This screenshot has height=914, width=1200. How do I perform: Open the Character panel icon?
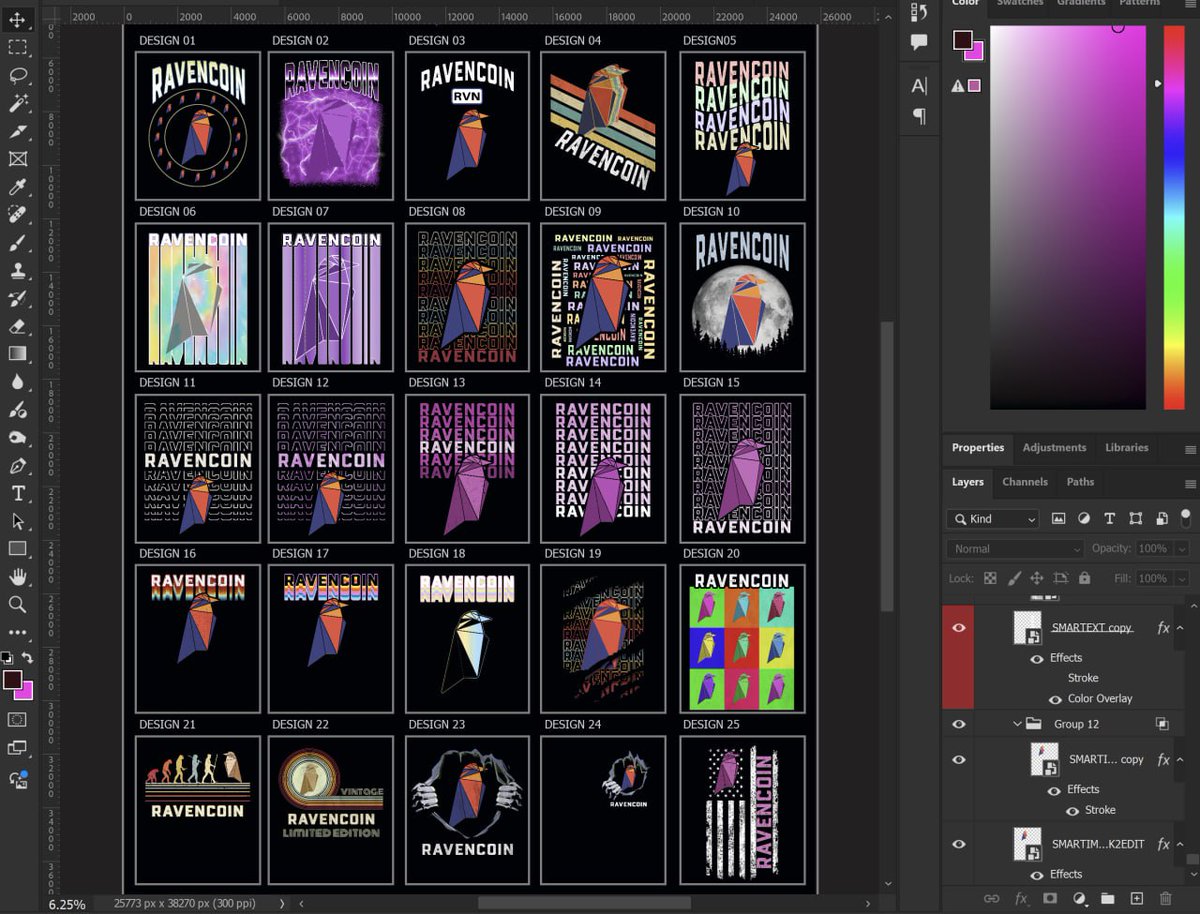point(920,86)
